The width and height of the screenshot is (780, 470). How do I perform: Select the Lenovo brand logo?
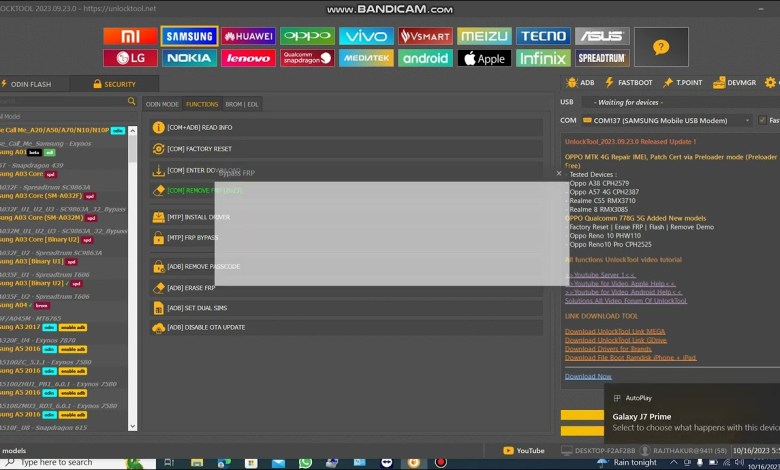[248, 58]
